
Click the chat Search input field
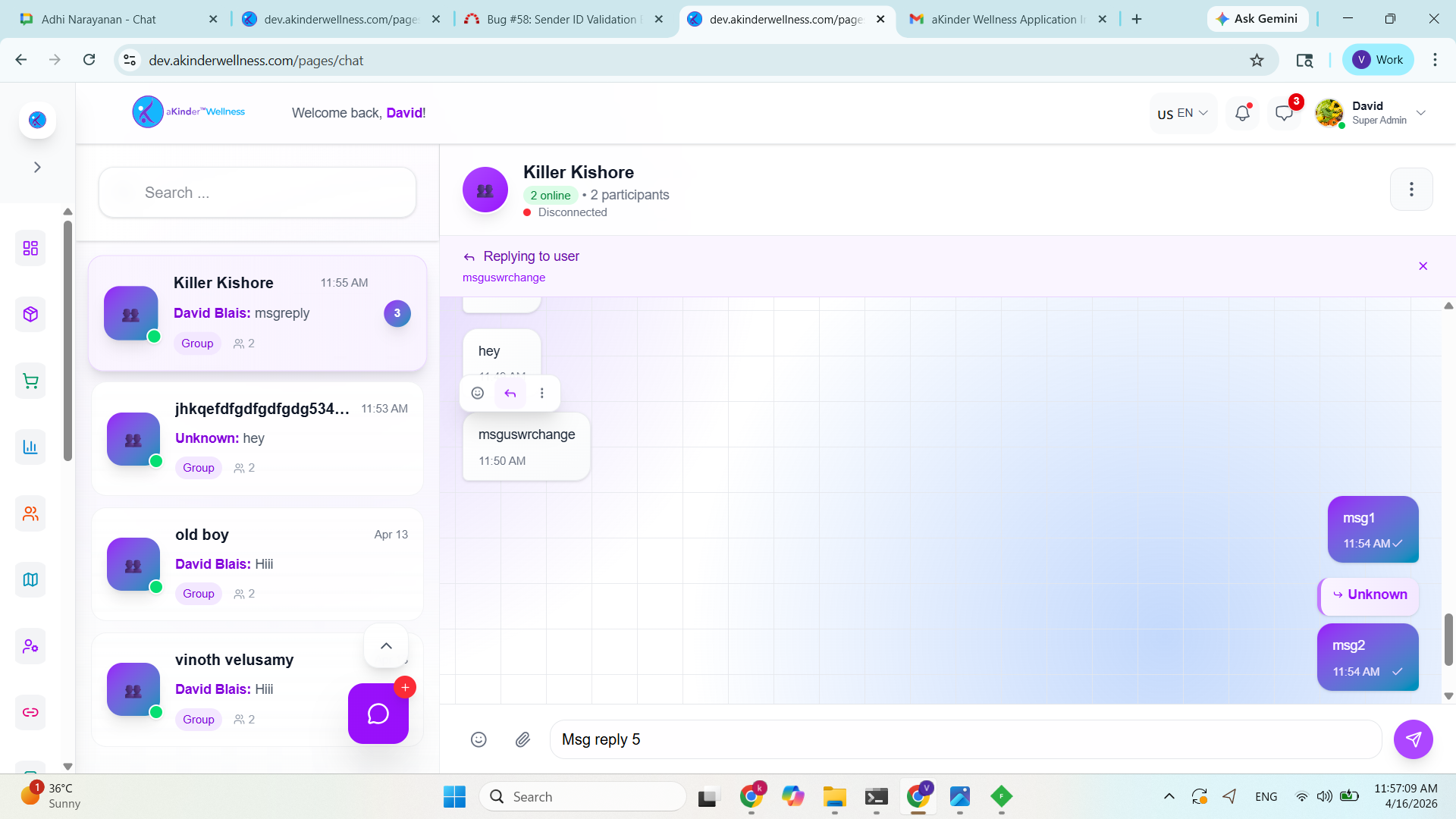pos(257,193)
